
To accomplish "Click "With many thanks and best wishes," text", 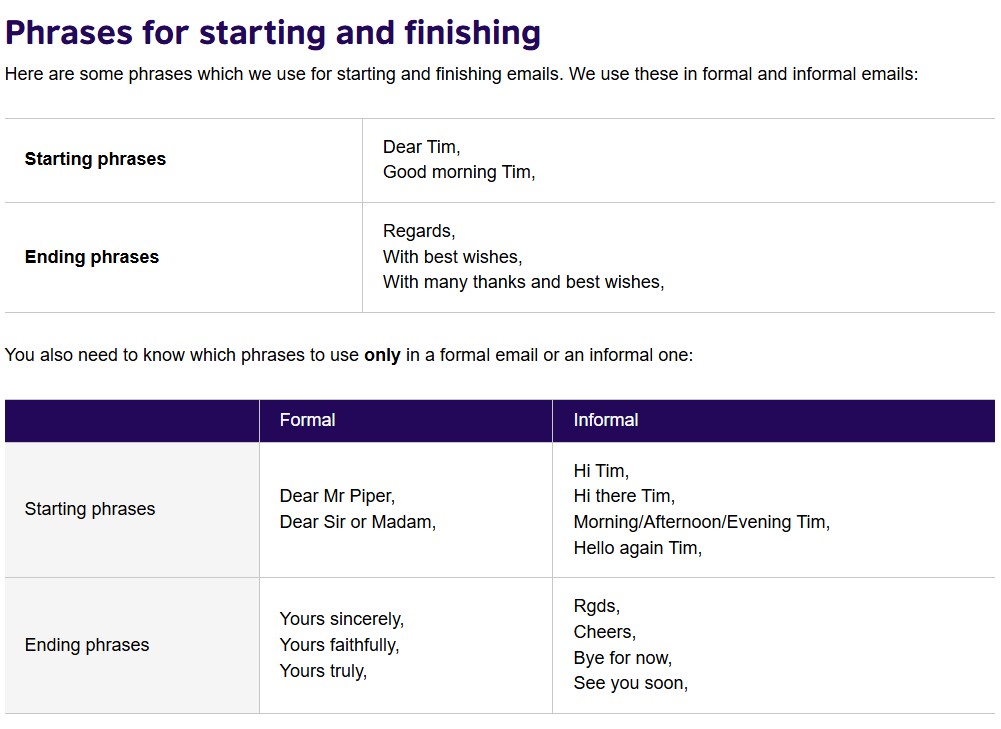I will click(523, 282).
